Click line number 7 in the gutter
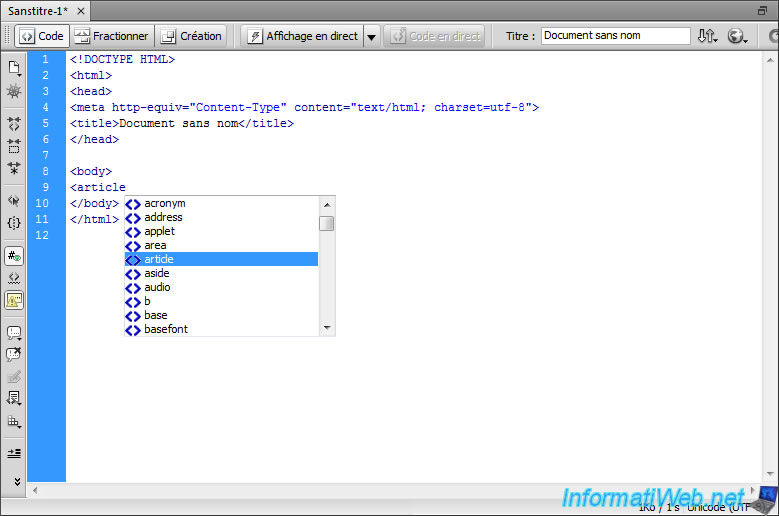Viewport: 779px width, 516px height. click(45, 155)
